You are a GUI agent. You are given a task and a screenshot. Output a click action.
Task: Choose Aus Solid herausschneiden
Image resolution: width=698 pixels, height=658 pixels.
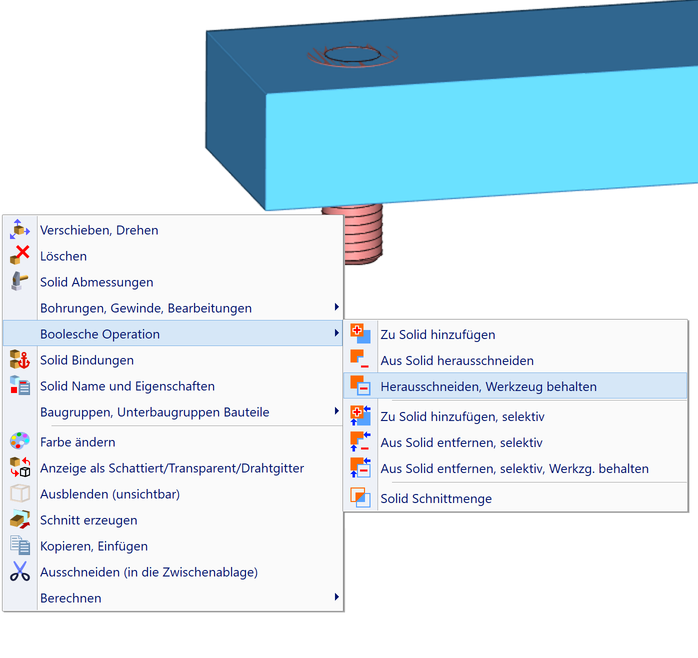pos(457,360)
